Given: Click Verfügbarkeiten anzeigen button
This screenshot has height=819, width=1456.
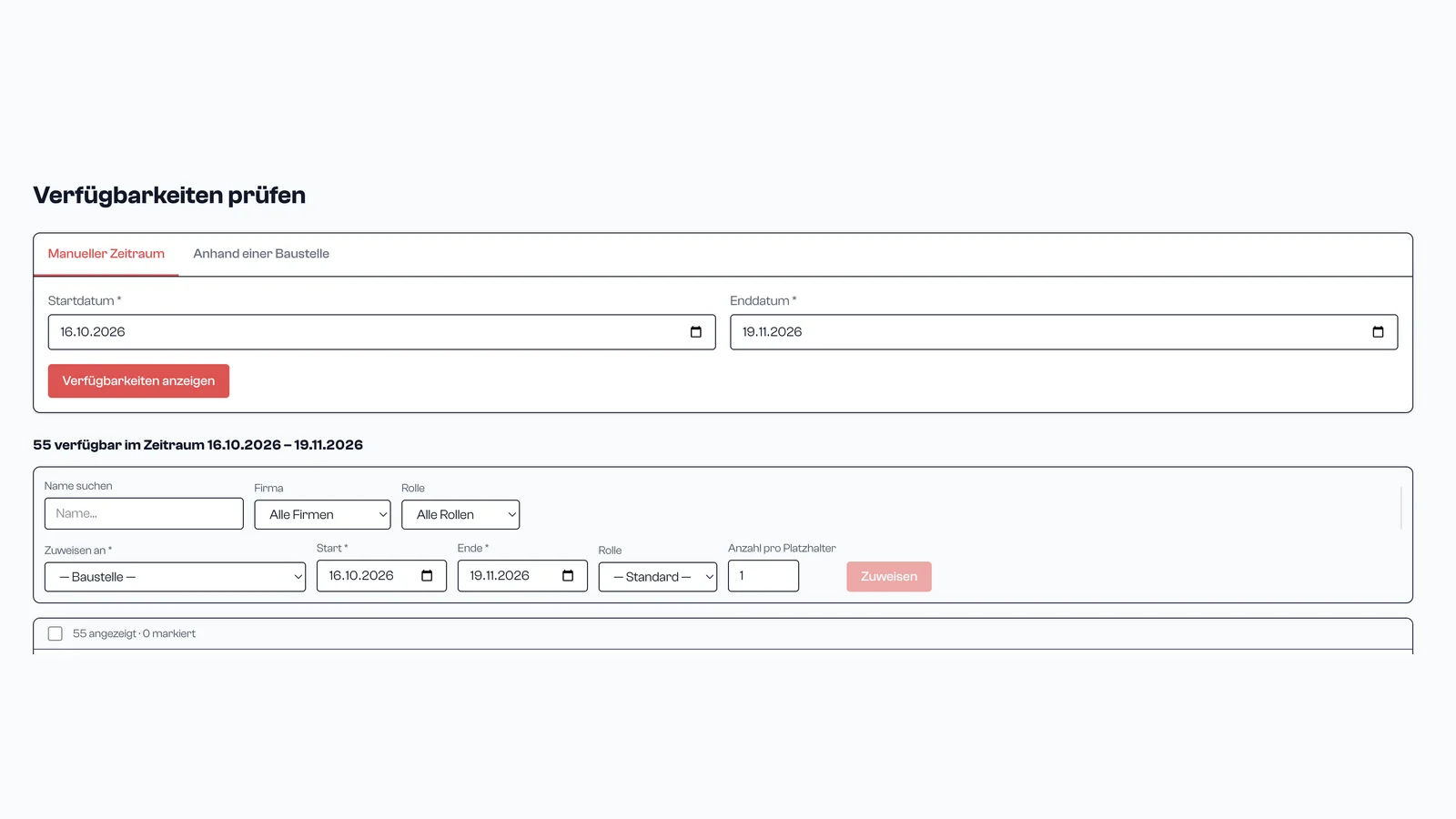Looking at the screenshot, I should click(x=138, y=381).
